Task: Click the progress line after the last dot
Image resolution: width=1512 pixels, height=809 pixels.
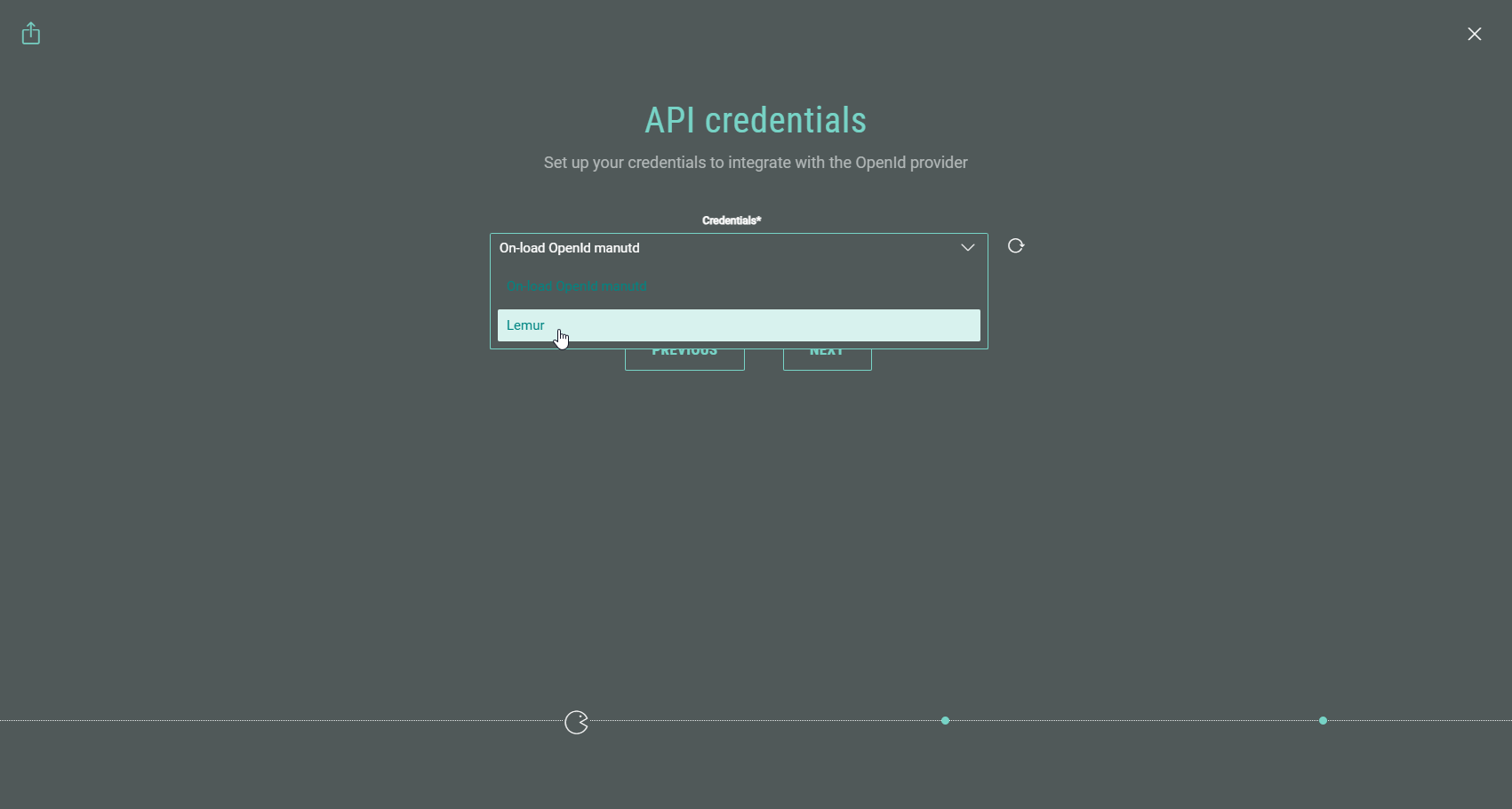Action: [x=1422, y=721]
